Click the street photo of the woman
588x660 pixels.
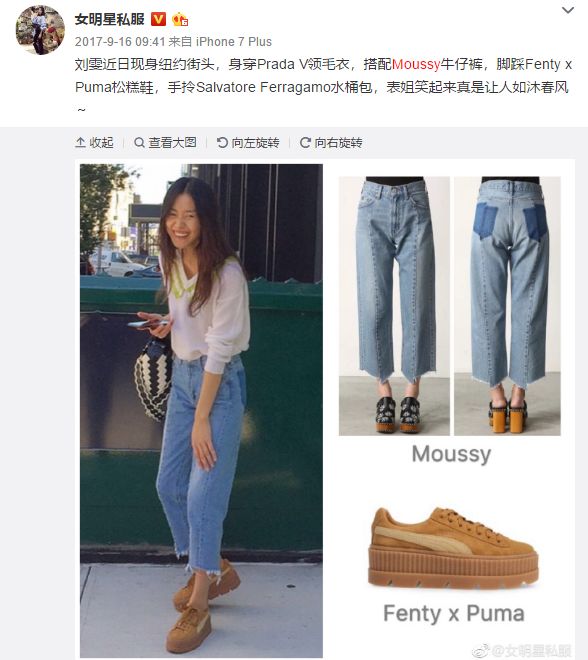click(202, 410)
